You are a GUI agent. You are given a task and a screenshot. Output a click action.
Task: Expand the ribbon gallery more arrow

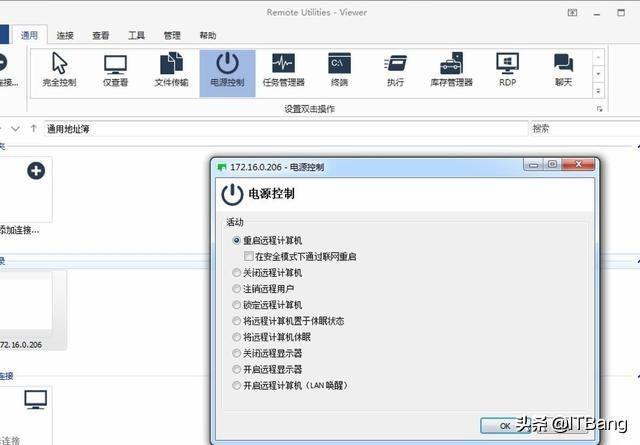click(x=598, y=91)
